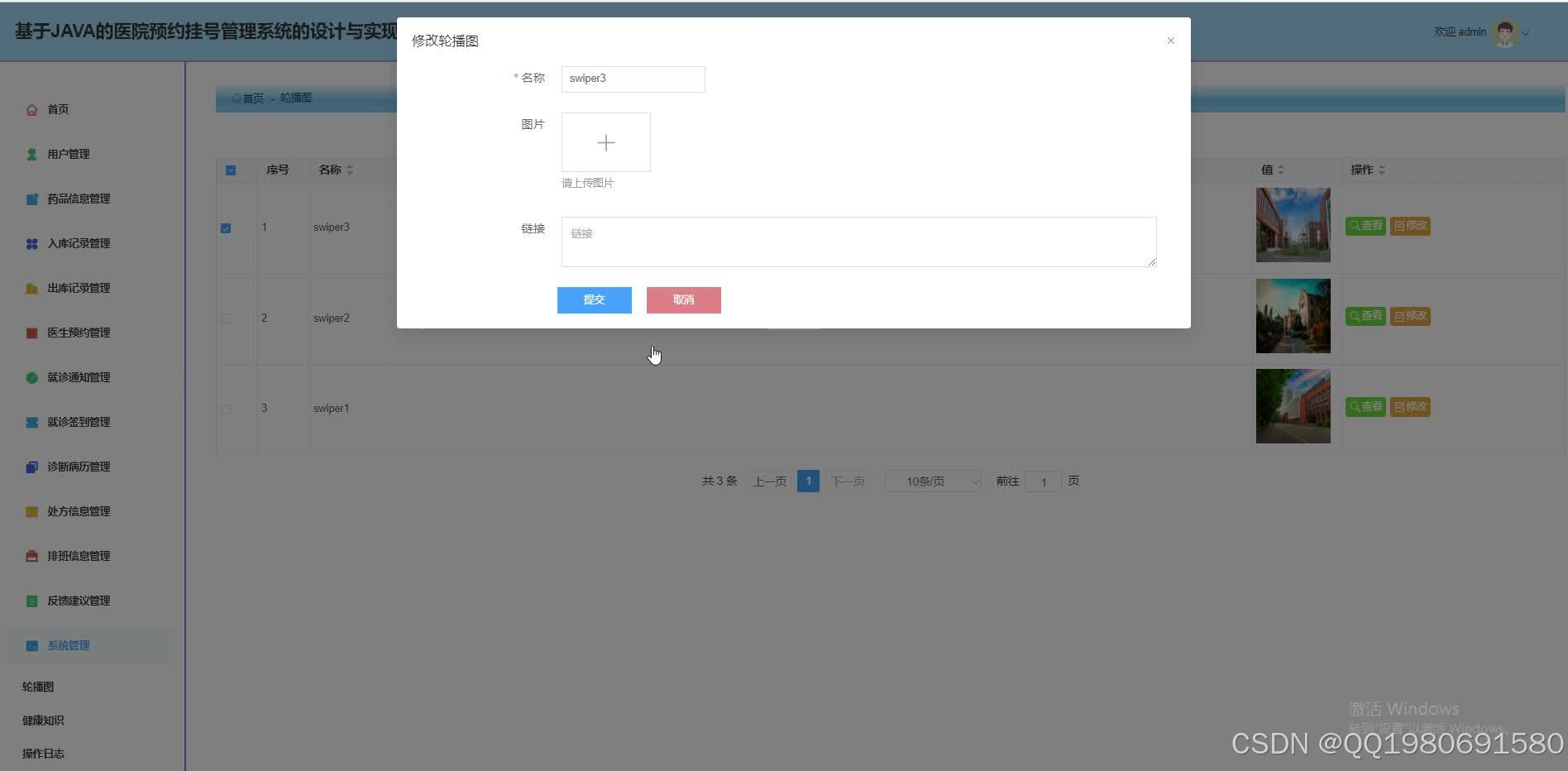
Task: Click the image upload plus icon
Action: click(x=605, y=141)
